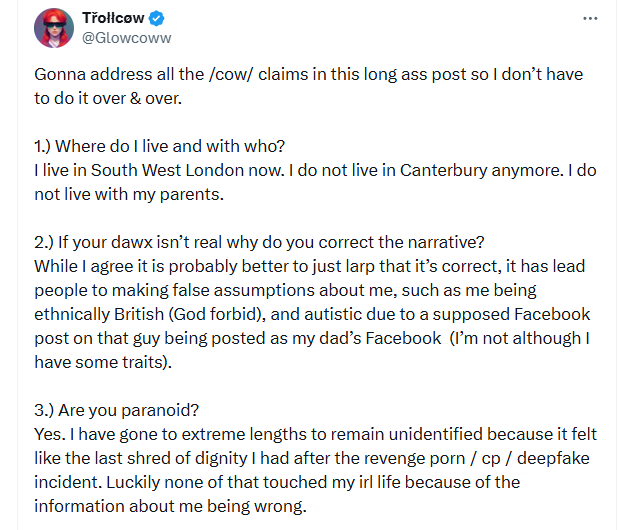Click the line starting "While I agree"

click(310, 267)
